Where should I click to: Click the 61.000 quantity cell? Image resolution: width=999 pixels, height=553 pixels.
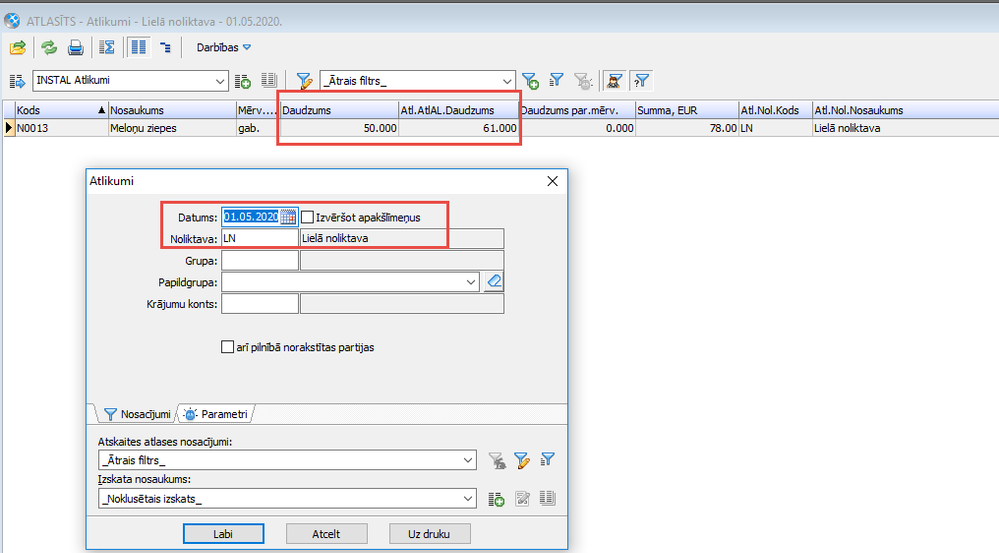[458, 128]
